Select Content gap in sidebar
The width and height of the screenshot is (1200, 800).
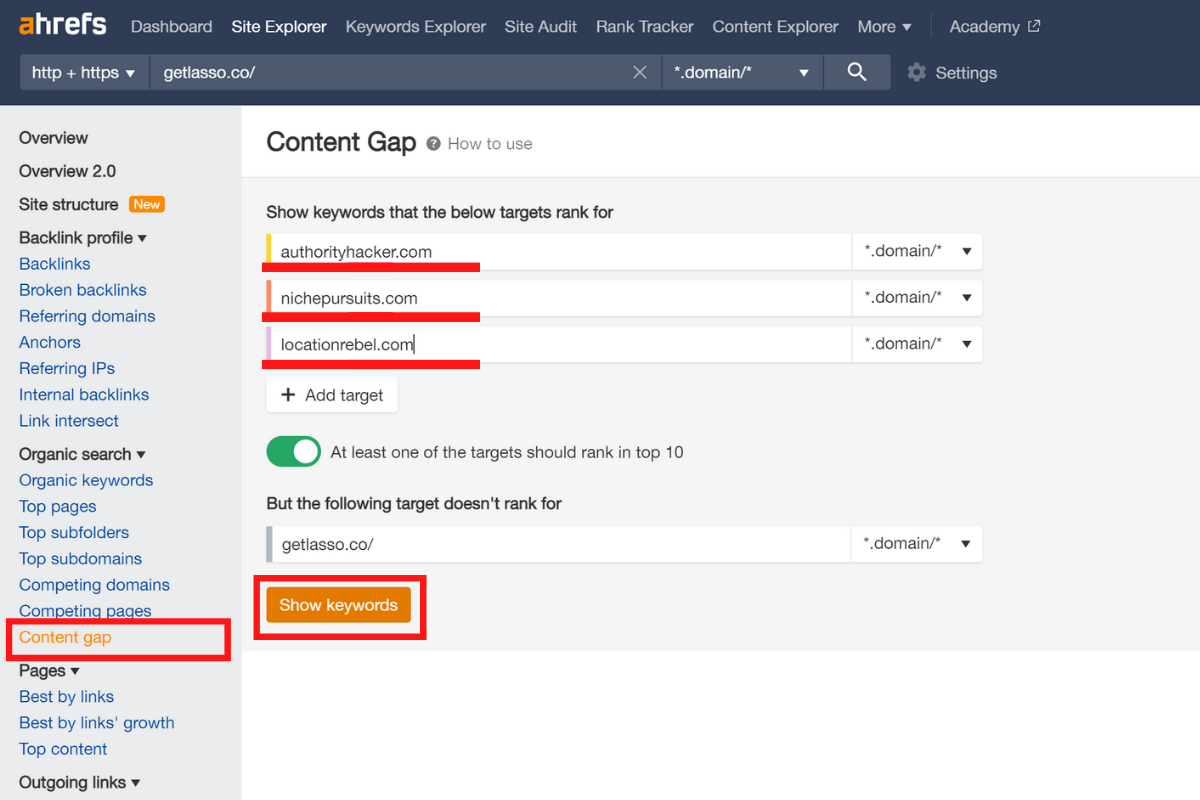click(65, 637)
